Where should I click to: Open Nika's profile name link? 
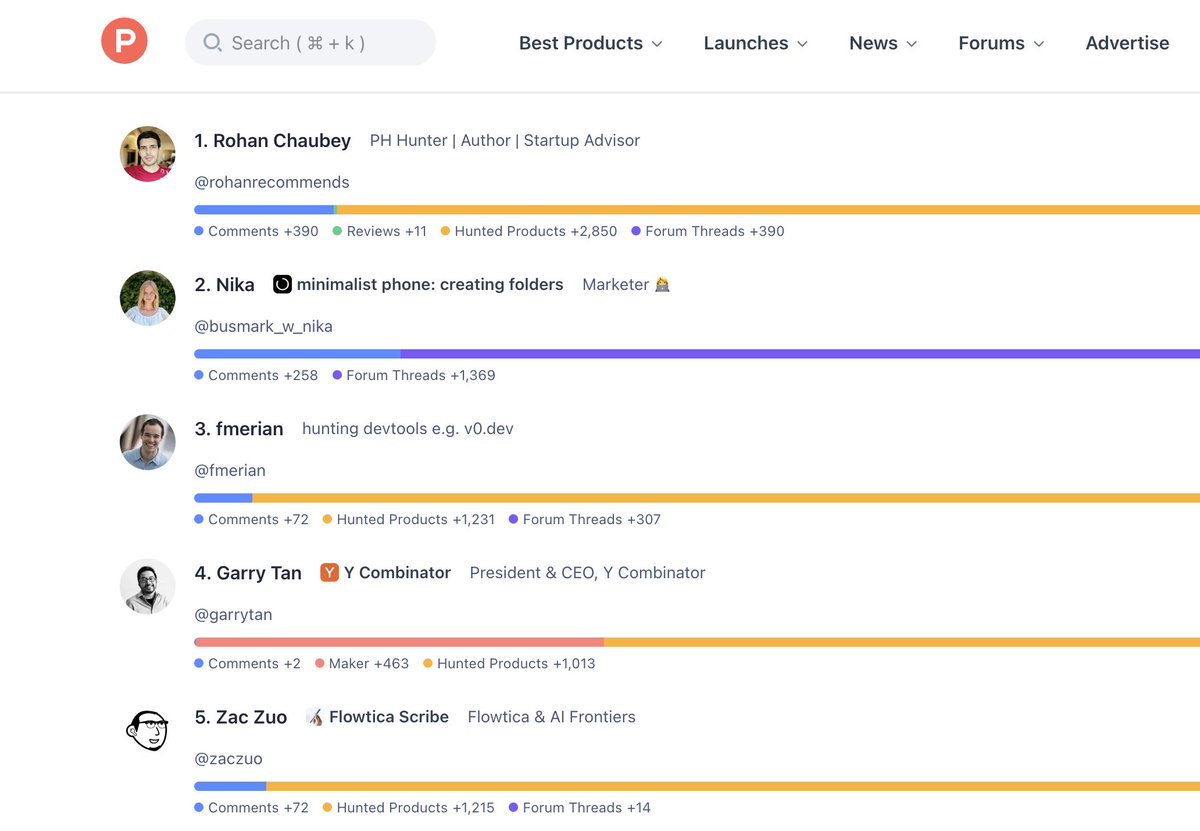pos(224,285)
